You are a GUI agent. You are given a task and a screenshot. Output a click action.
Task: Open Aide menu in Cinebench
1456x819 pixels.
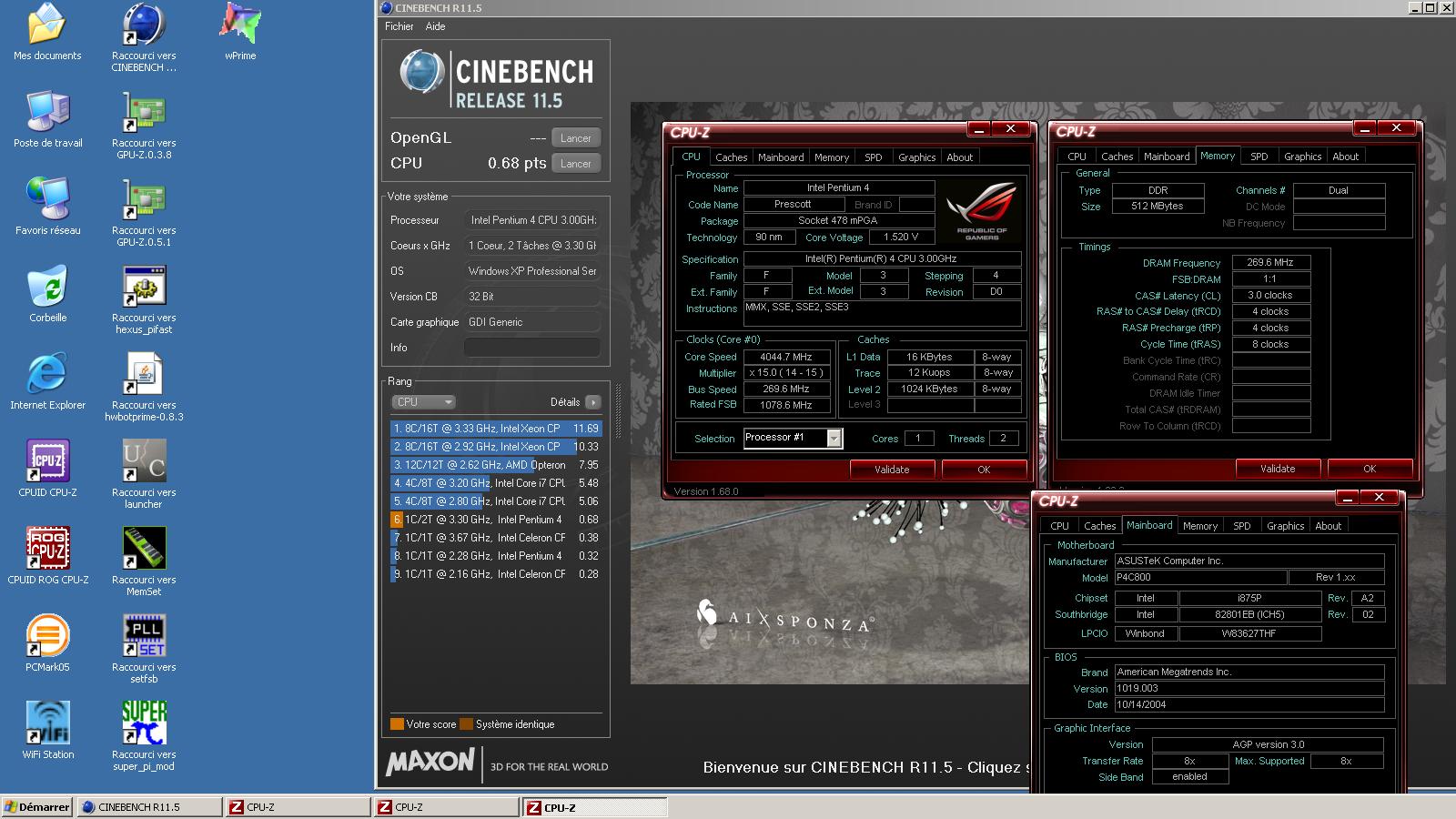tap(435, 26)
